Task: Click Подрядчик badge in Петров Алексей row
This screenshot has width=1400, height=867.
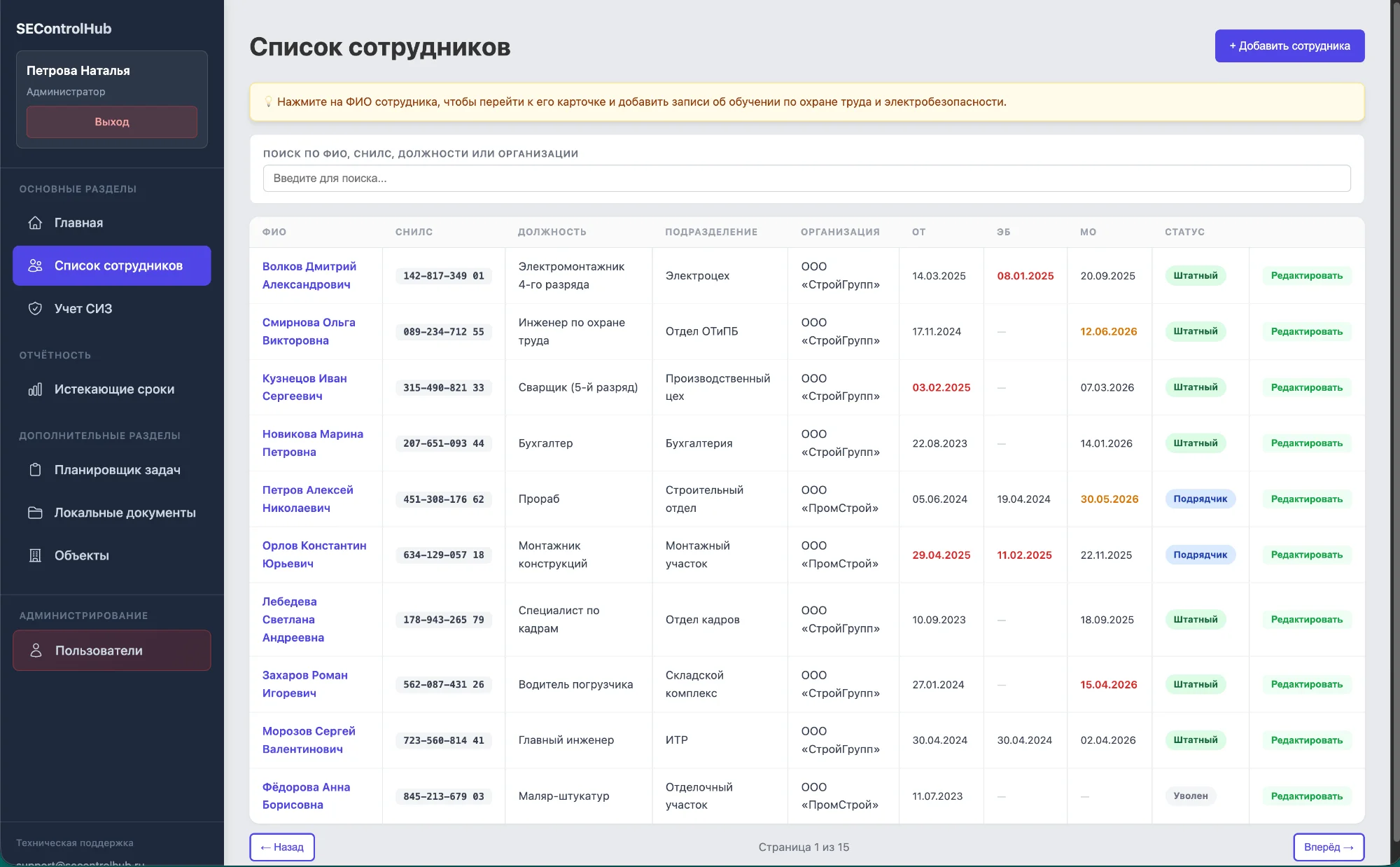Action: pyautogui.click(x=1200, y=499)
